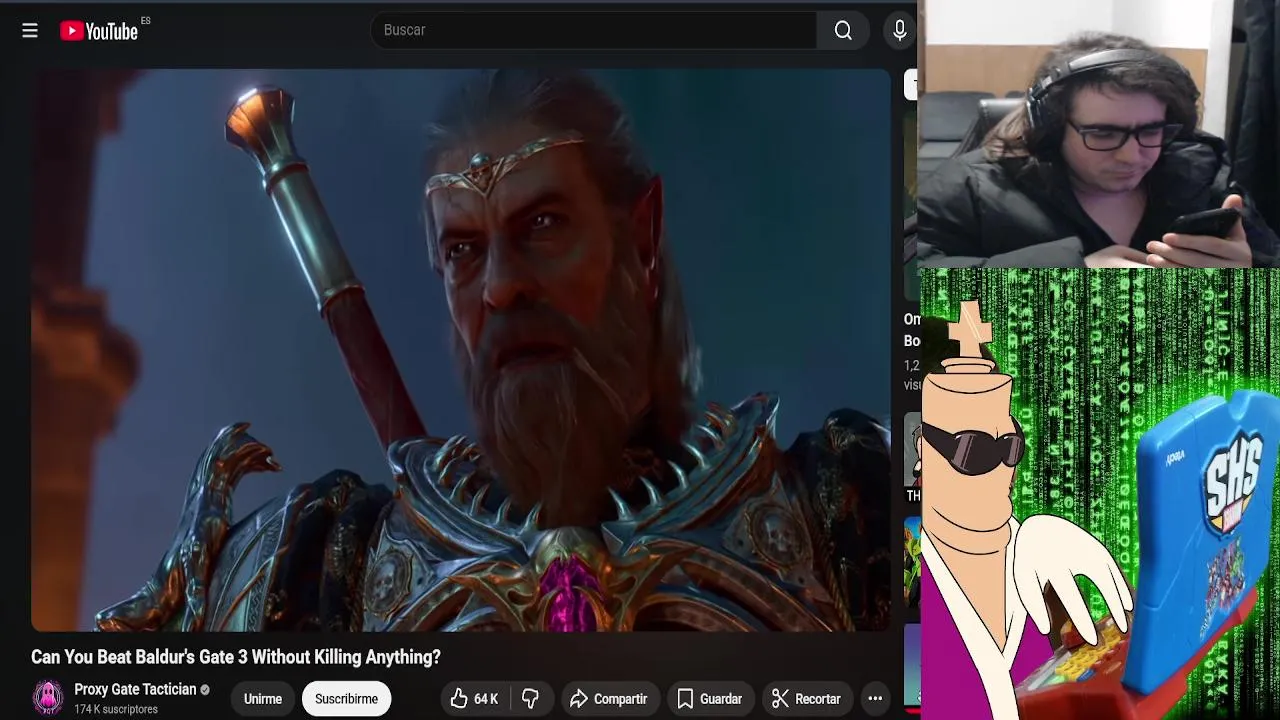
Task: Click the 174 K suscriptores text
Action: coord(116,709)
